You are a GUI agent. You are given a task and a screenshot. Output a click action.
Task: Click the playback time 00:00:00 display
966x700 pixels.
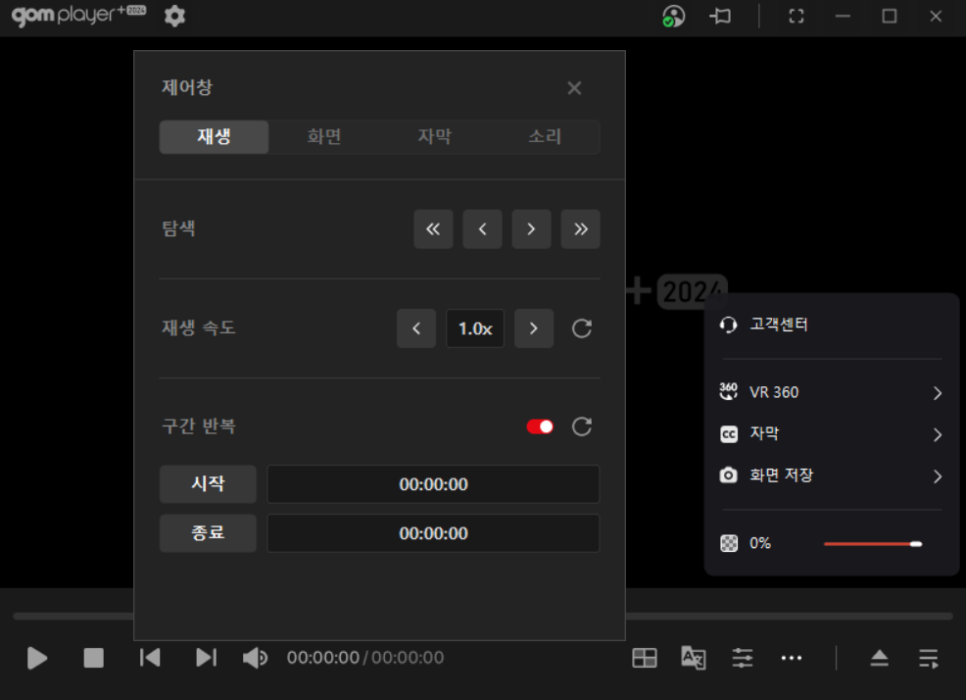(x=323, y=658)
